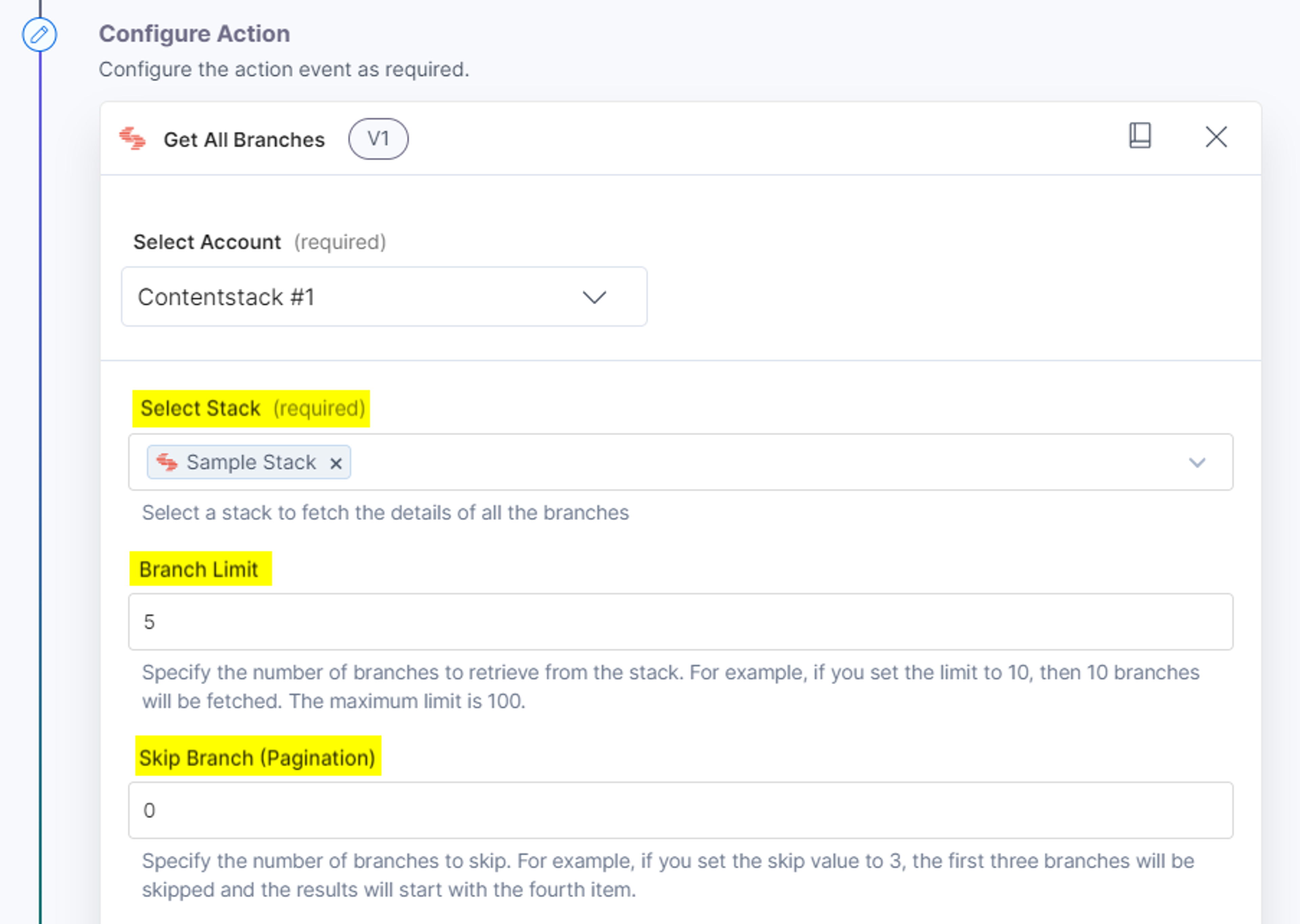Click the V1 version badge
The image size is (1300, 924).
pyautogui.click(x=378, y=139)
